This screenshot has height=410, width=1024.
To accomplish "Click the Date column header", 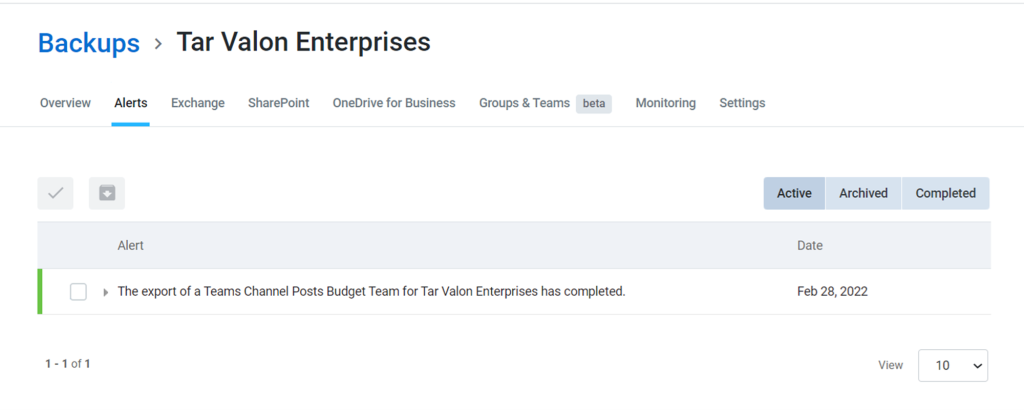I will (810, 246).
